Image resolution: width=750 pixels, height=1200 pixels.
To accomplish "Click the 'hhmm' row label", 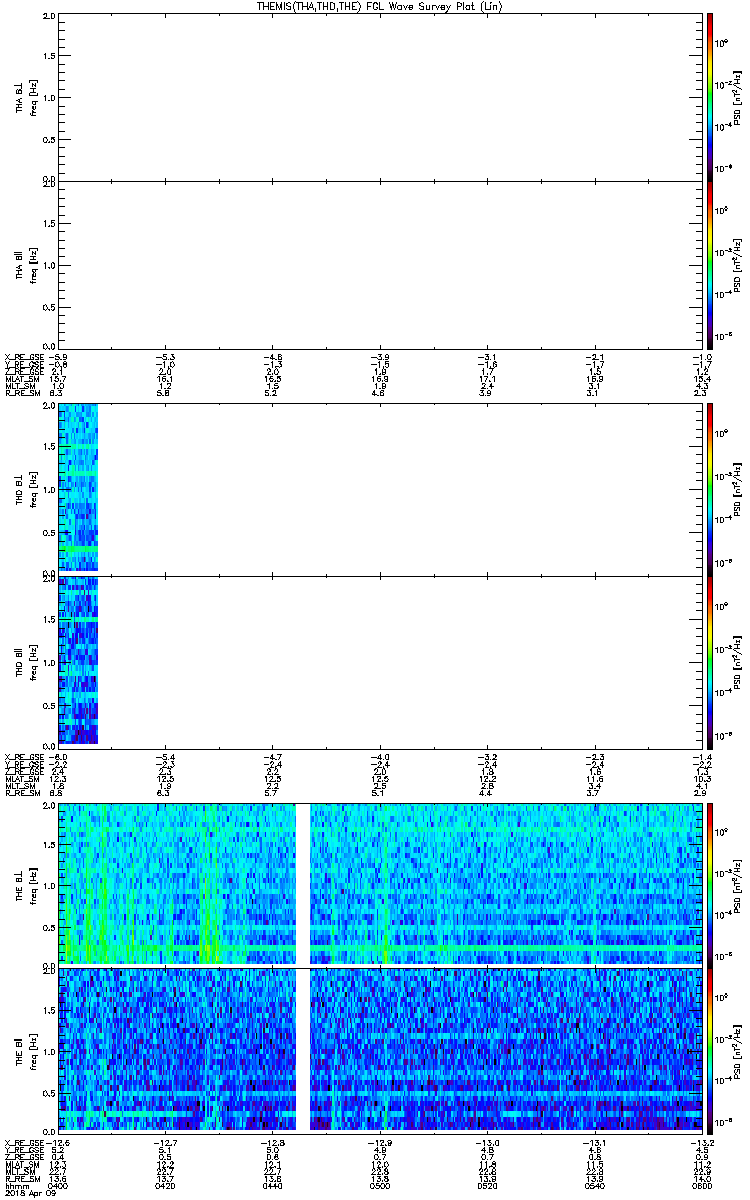I will (x=15, y=1185).
